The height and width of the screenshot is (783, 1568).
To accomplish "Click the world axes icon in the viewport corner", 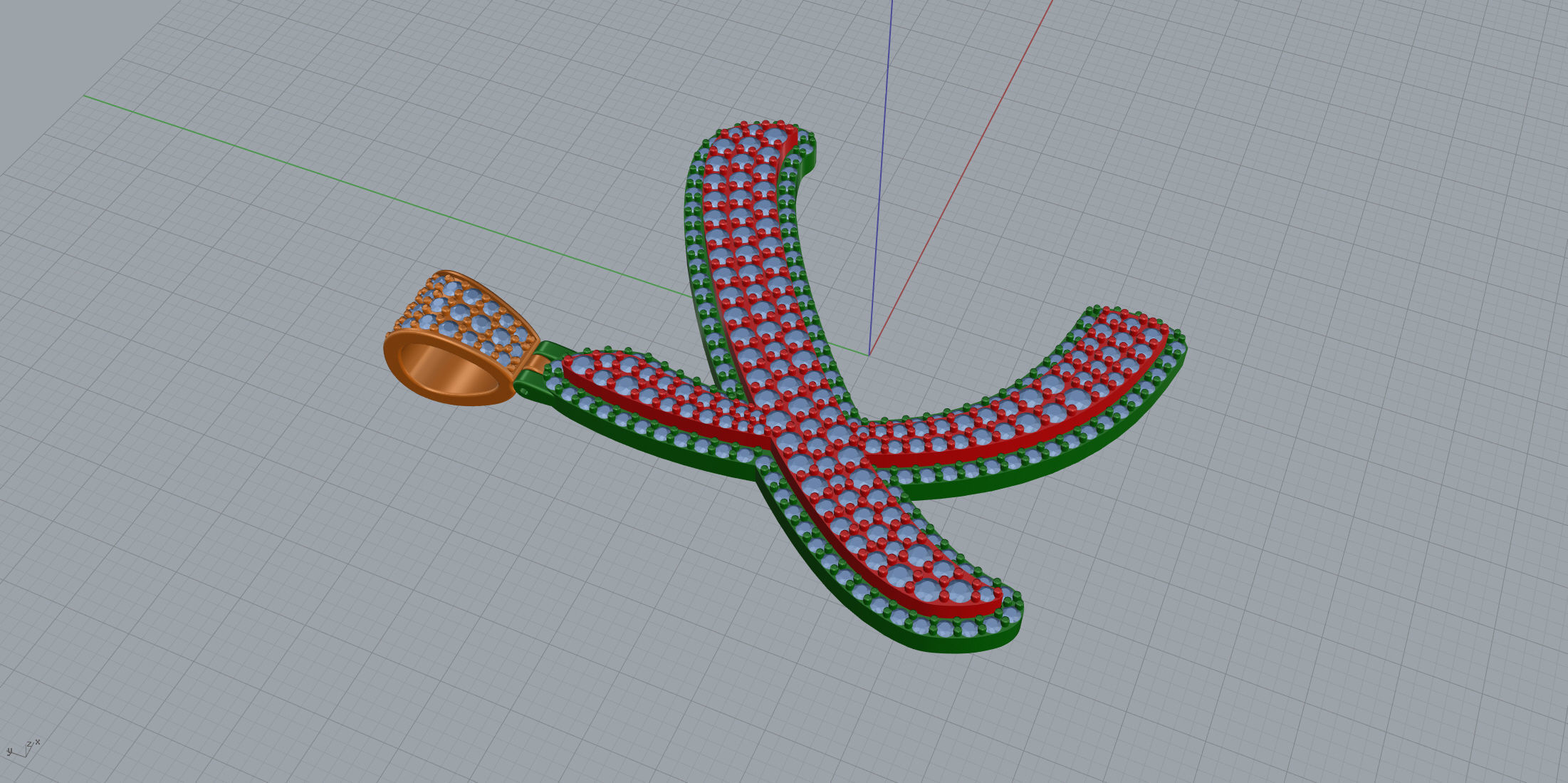I will 23,747.
